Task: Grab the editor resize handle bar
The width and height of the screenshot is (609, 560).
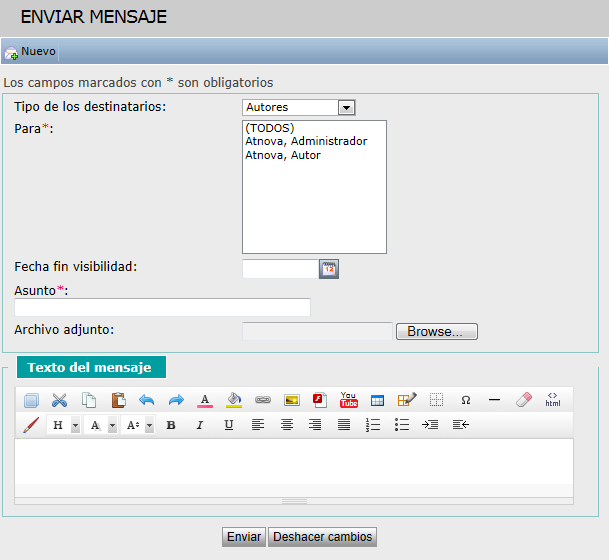Action: pyautogui.click(x=294, y=501)
